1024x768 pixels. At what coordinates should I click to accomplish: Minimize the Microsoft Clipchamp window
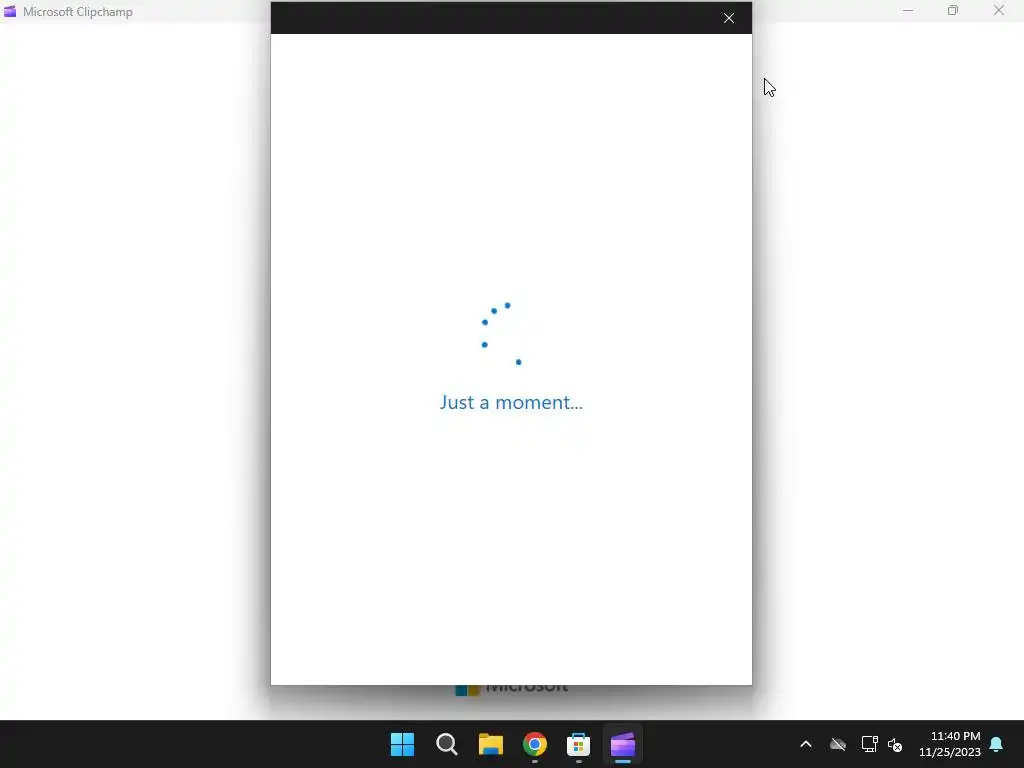pyautogui.click(x=908, y=11)
